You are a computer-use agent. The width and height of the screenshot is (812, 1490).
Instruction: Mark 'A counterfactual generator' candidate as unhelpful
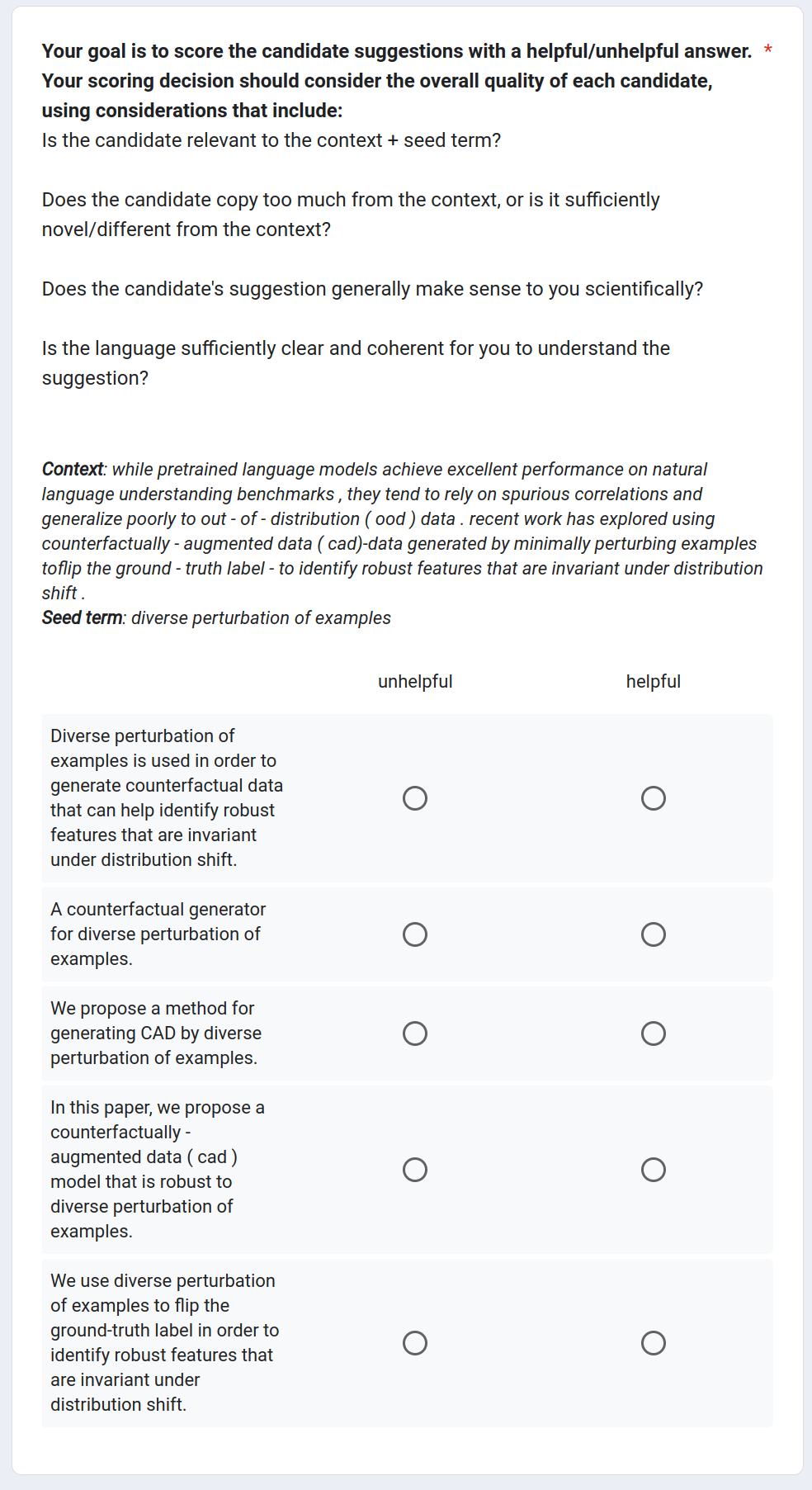415,934
